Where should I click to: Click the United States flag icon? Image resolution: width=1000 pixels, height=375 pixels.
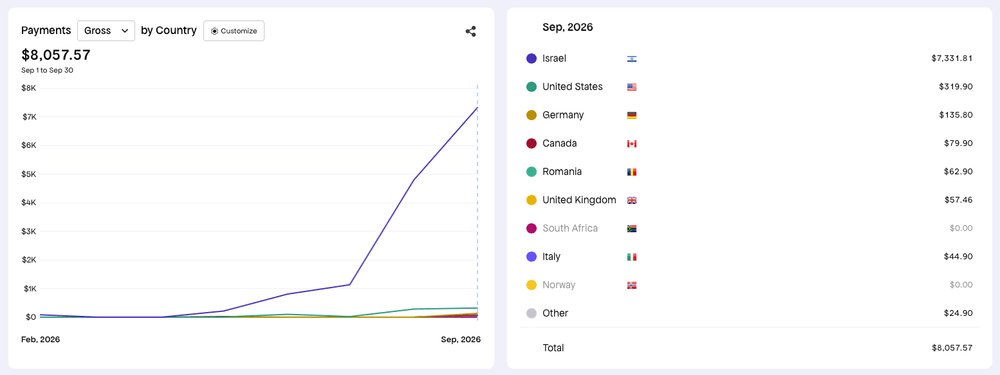[x=632, y=87]
